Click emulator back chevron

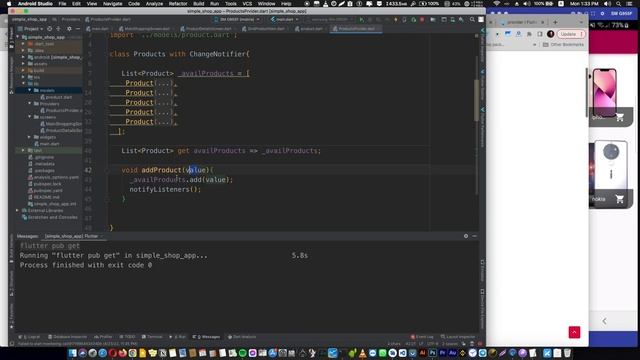coord(604,321)
